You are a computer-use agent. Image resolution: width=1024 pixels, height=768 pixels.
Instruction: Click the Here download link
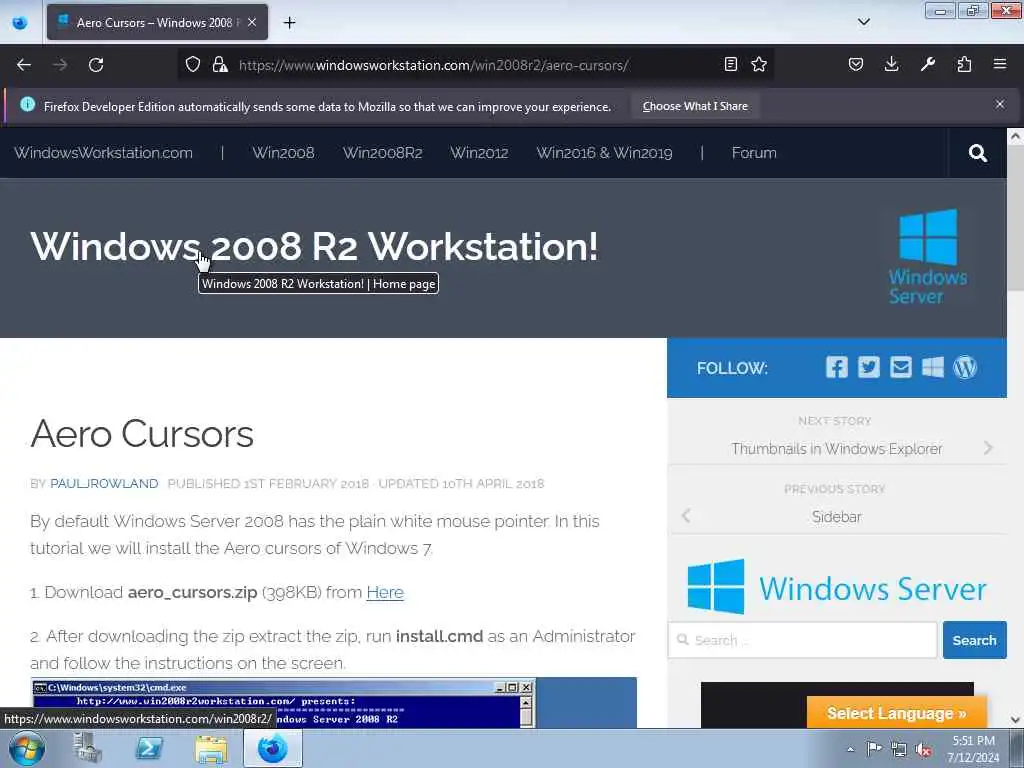click(385, 592)
